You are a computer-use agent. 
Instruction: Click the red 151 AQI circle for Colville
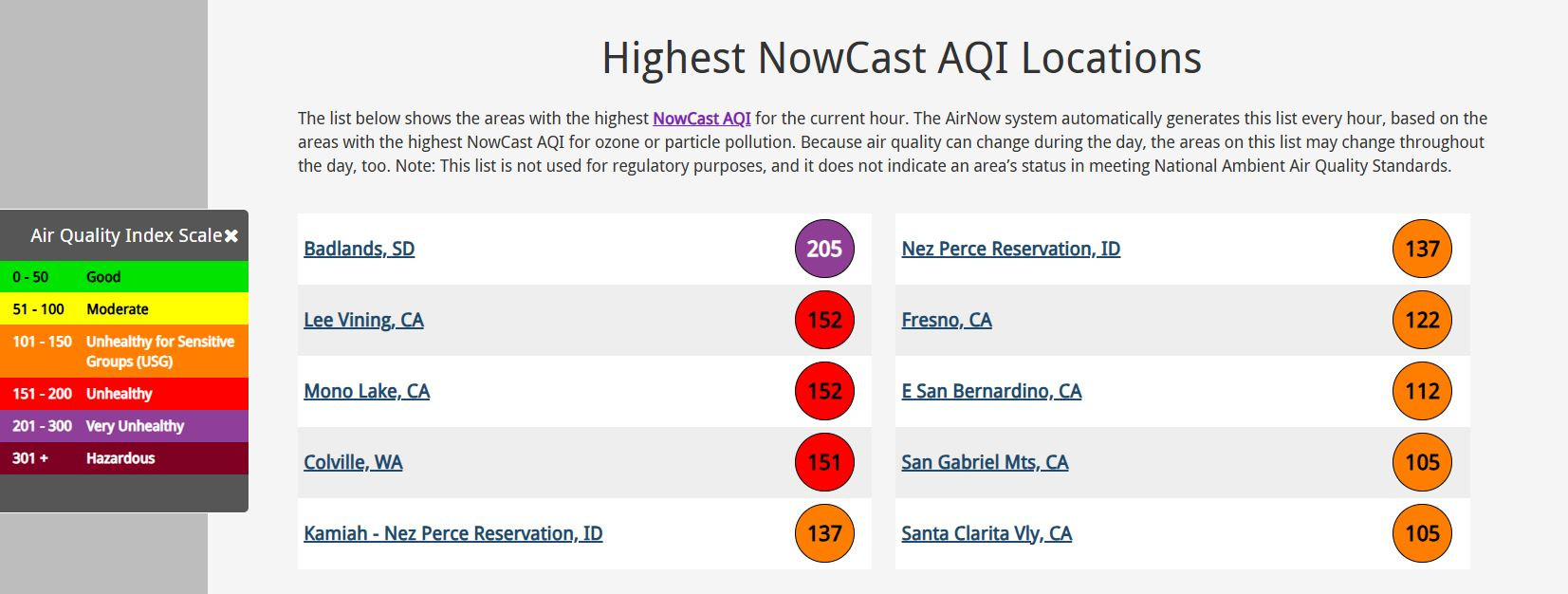pos(824,462)
